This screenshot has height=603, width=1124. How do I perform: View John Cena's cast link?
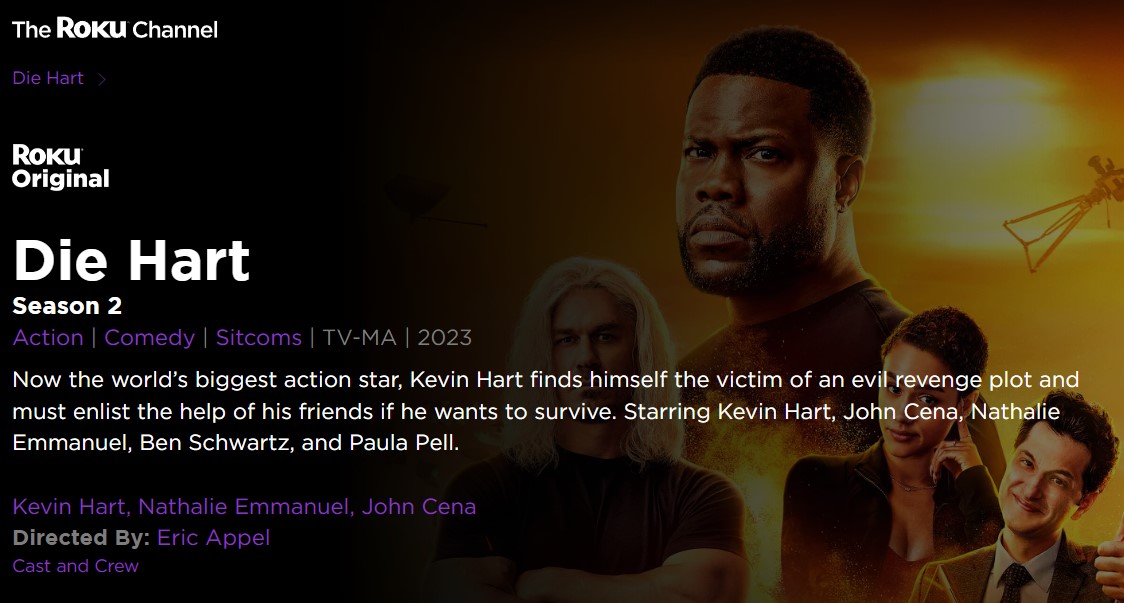coord(419,506)
